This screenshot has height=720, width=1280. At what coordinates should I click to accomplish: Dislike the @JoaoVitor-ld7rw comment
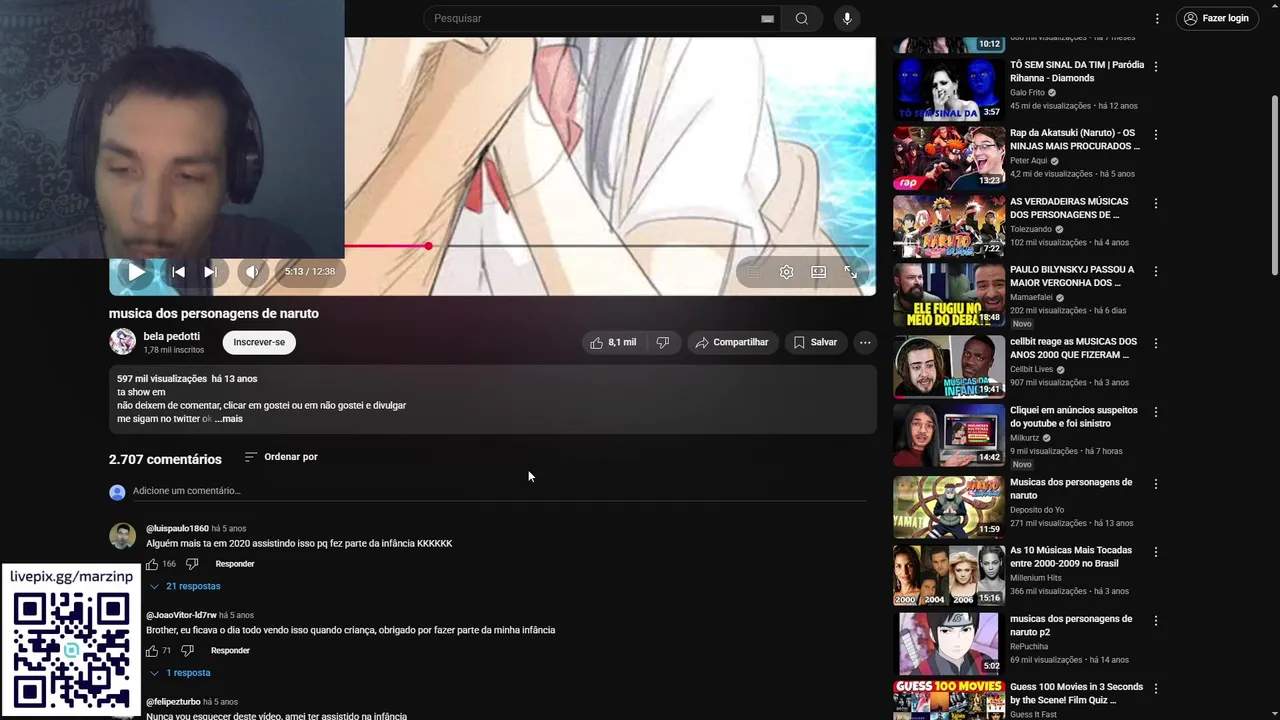click(187, 651)
